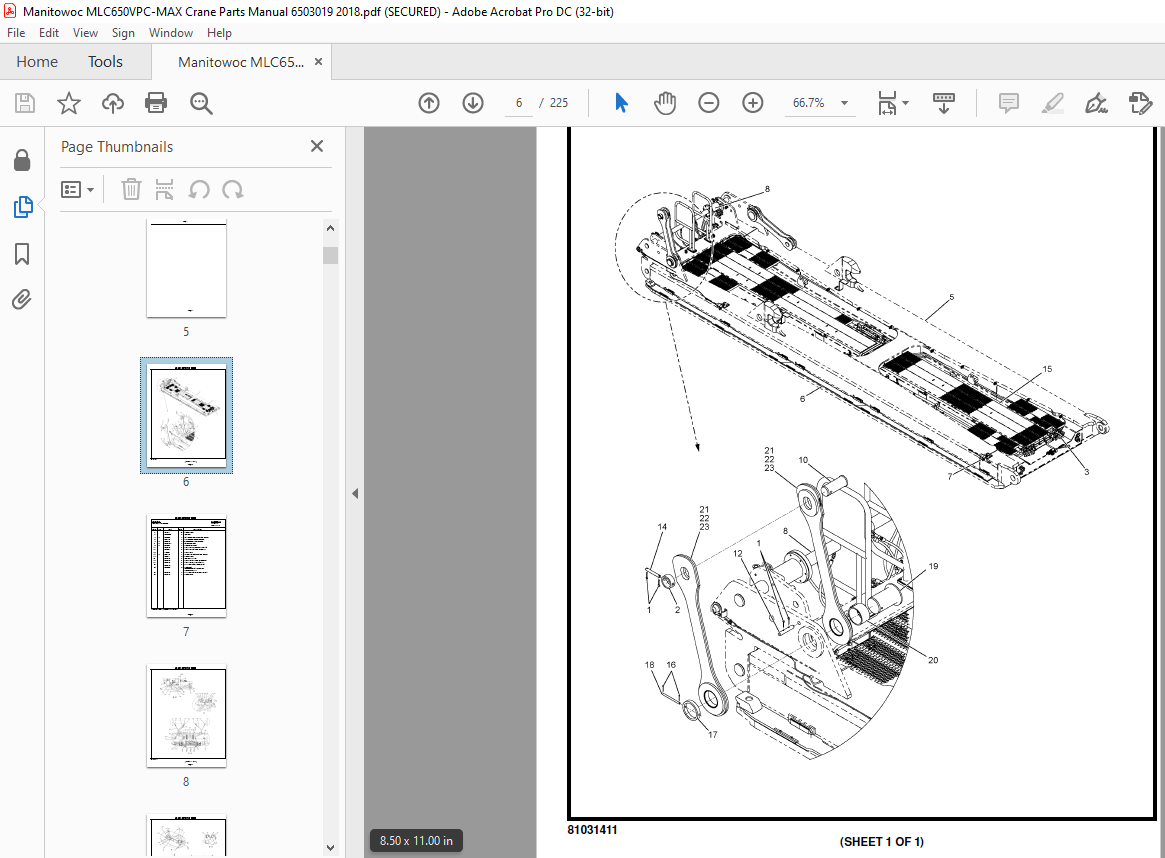The height and width of the screenshot is (858, 1165).
Task: Open the Edit menu
Action: (49, 33)
